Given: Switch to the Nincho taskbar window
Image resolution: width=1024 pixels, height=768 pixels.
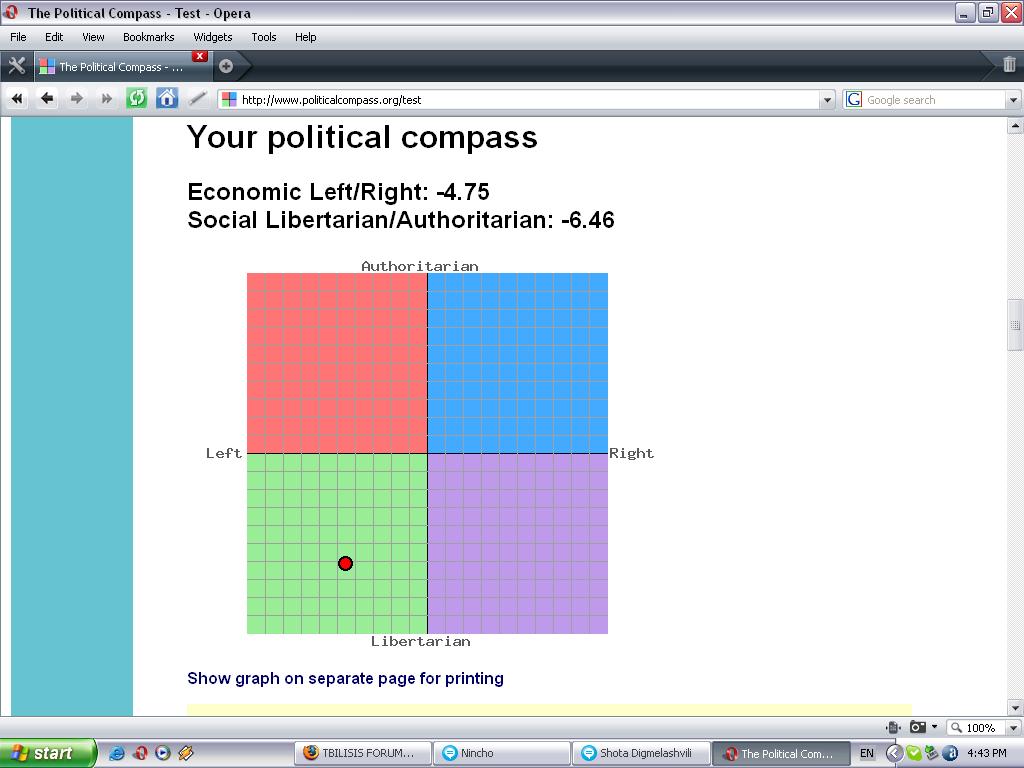Looking at the screenshot, I should pyautogui.click(x=502, y=753).
